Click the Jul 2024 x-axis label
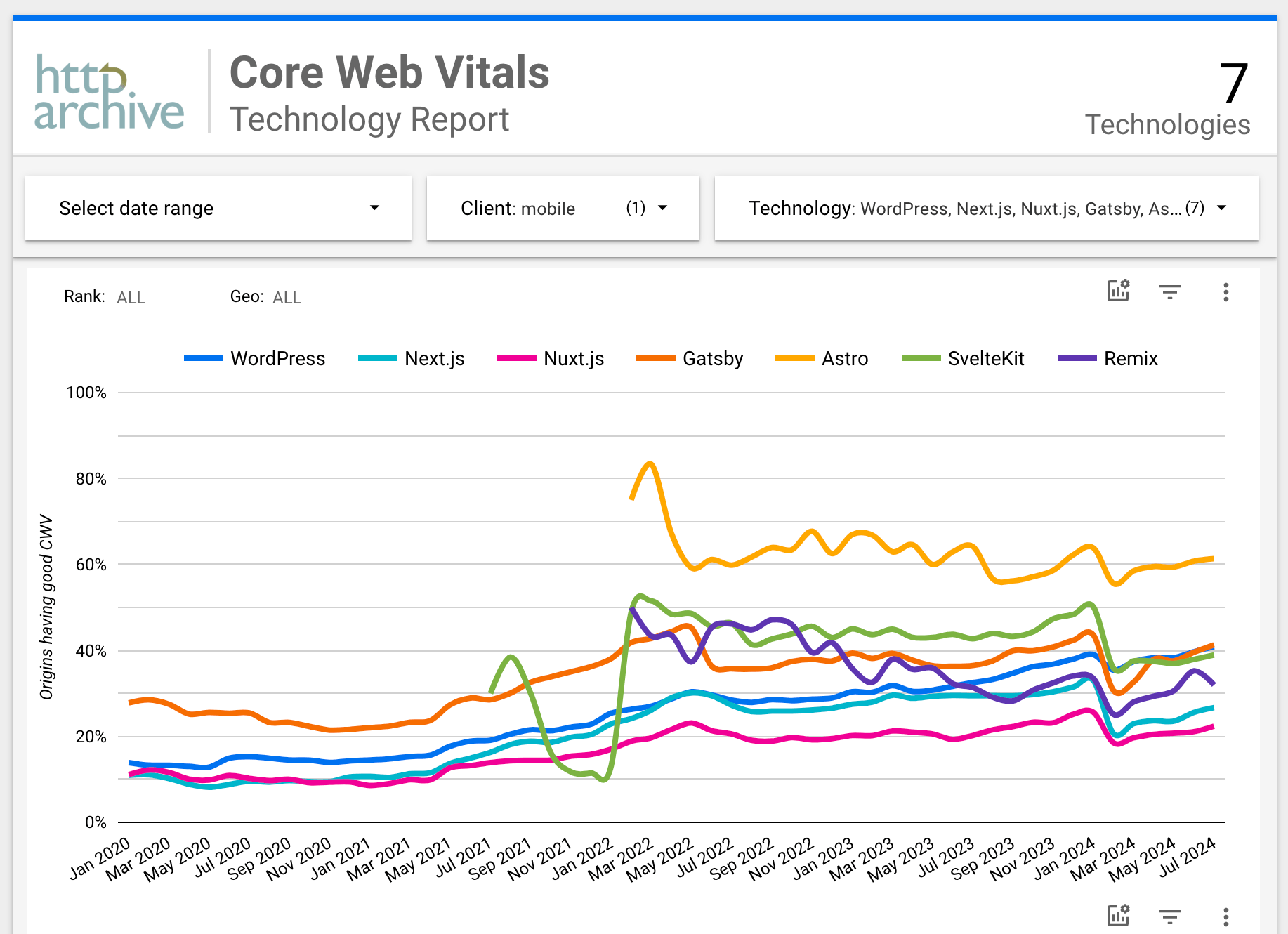The height and width of the screenshot is (934, 1288). tap(1187, 857)
